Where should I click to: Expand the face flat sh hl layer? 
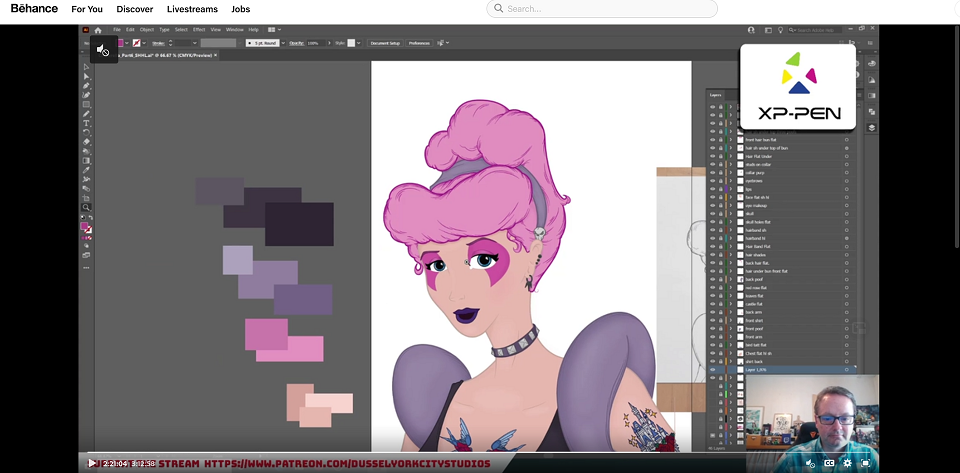click(x=730, y=198)
